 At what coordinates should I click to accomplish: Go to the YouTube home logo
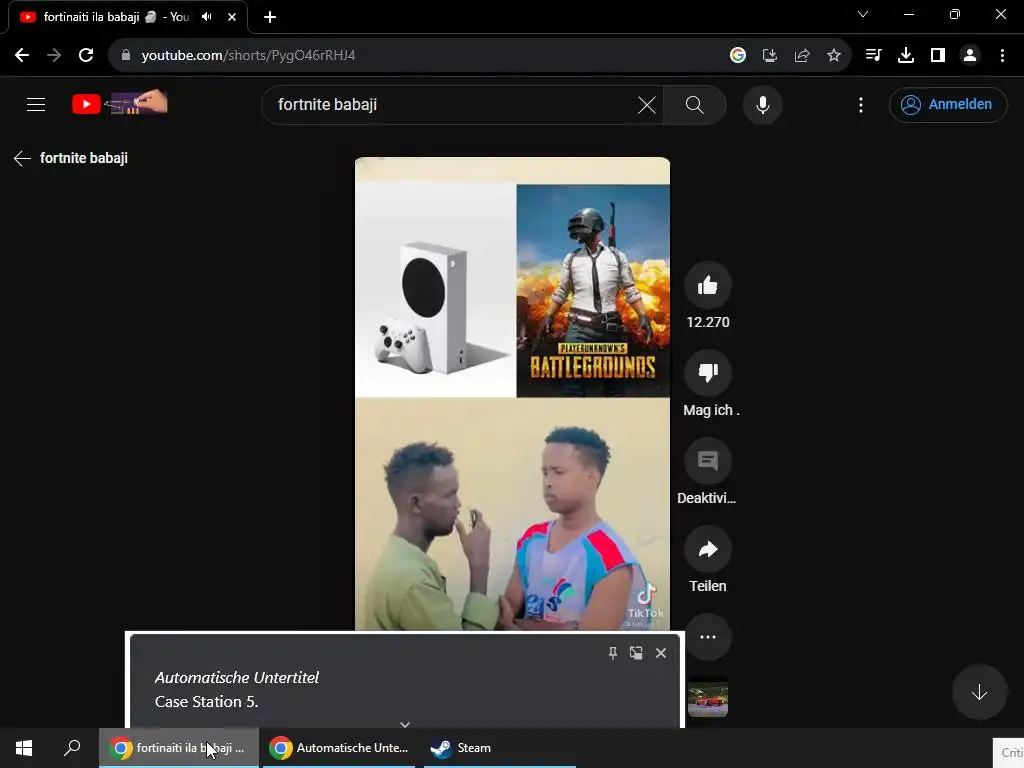120,103
